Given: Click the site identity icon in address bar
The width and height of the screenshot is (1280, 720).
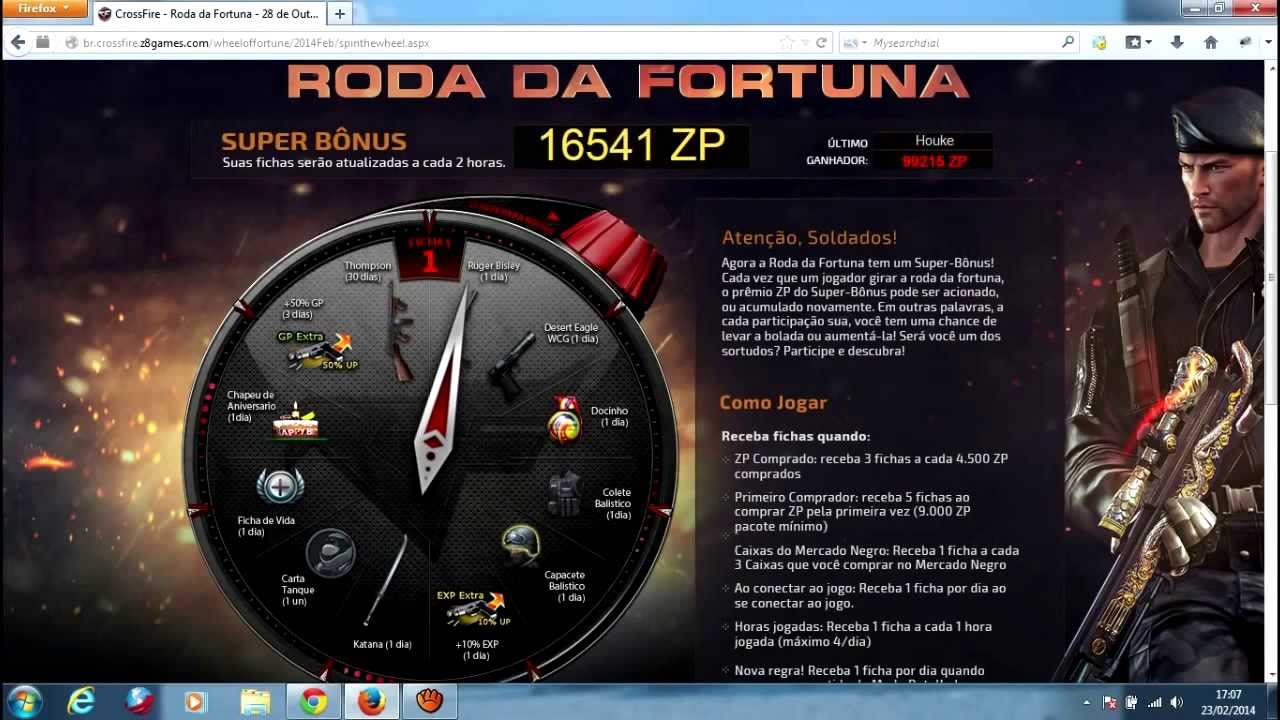Looking at the screenshot, I should (71, 43).
